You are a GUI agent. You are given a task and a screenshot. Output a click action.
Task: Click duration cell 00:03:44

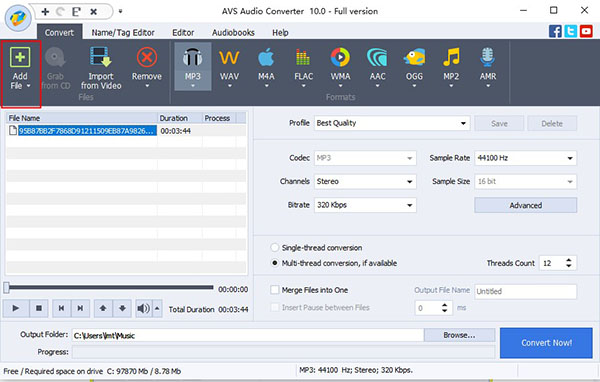[x=176, y=131]
